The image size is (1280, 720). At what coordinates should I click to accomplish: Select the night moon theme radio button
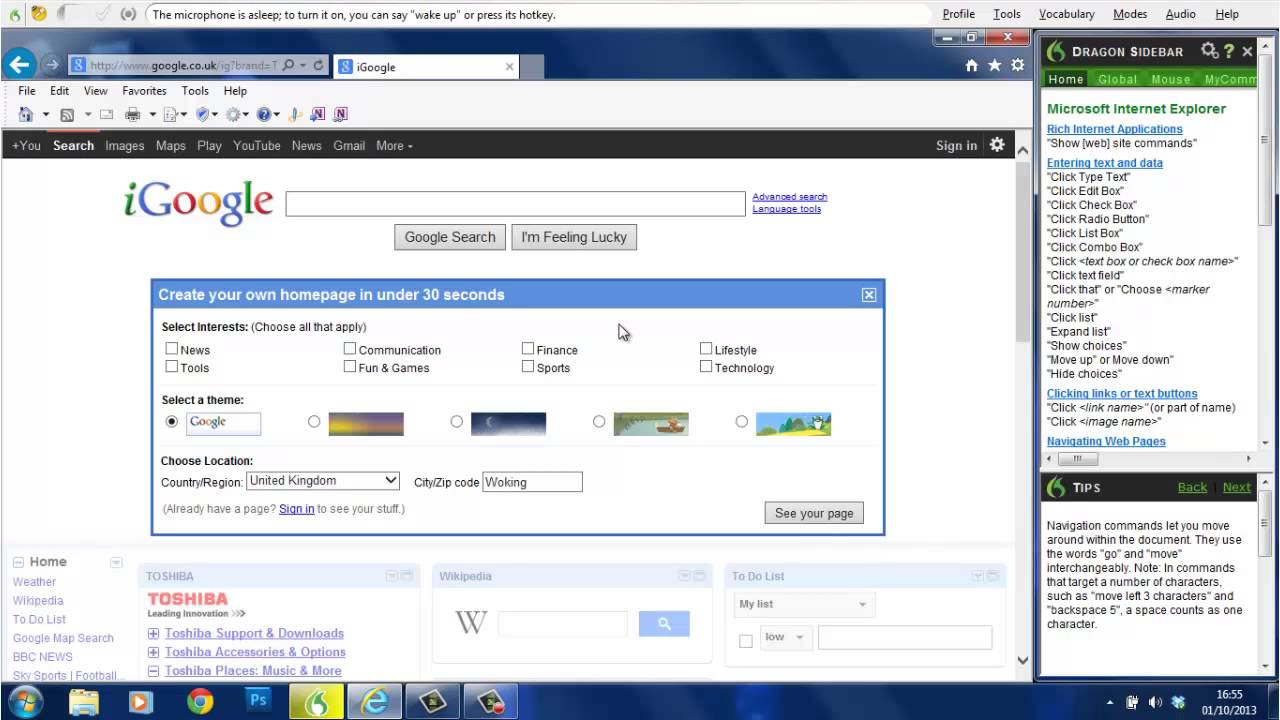pyautogui.click(x=456, y=422)
